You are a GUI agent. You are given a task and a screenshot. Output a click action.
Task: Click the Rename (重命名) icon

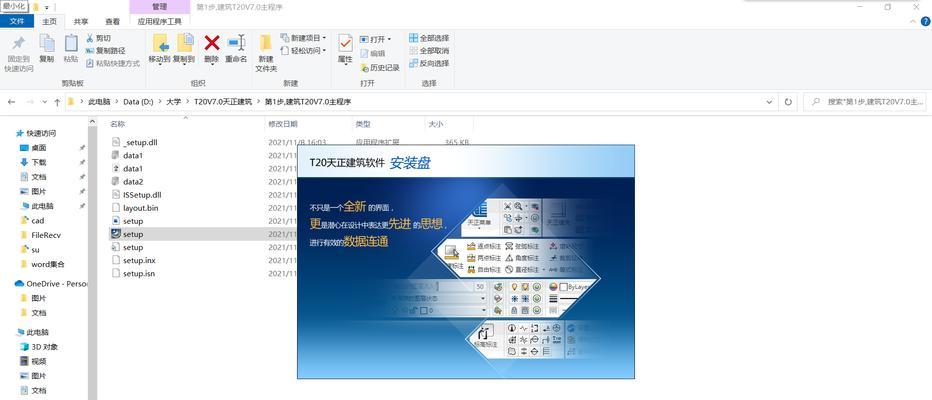pos(236,43)
